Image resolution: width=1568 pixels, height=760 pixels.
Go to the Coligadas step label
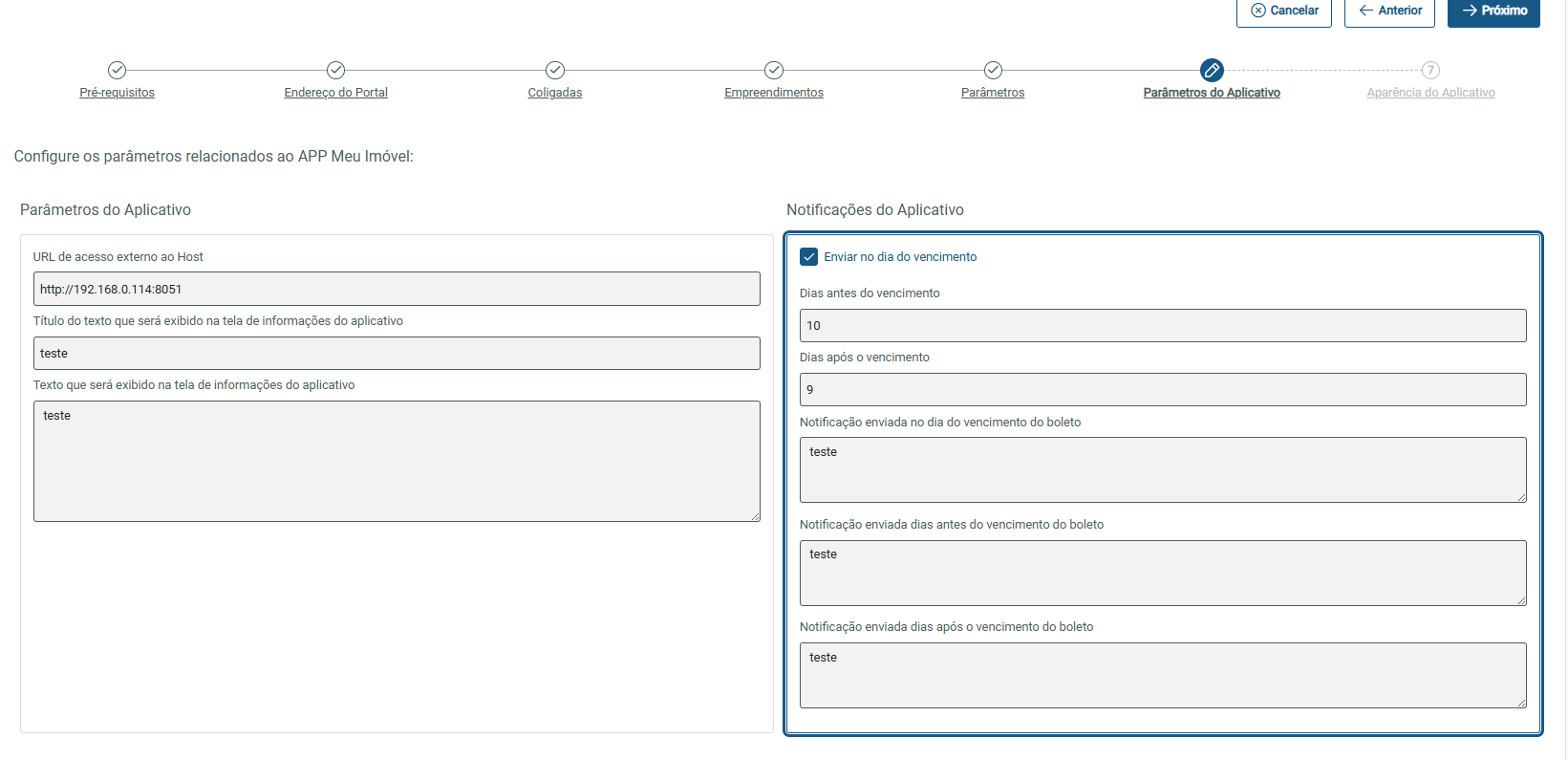555,93
